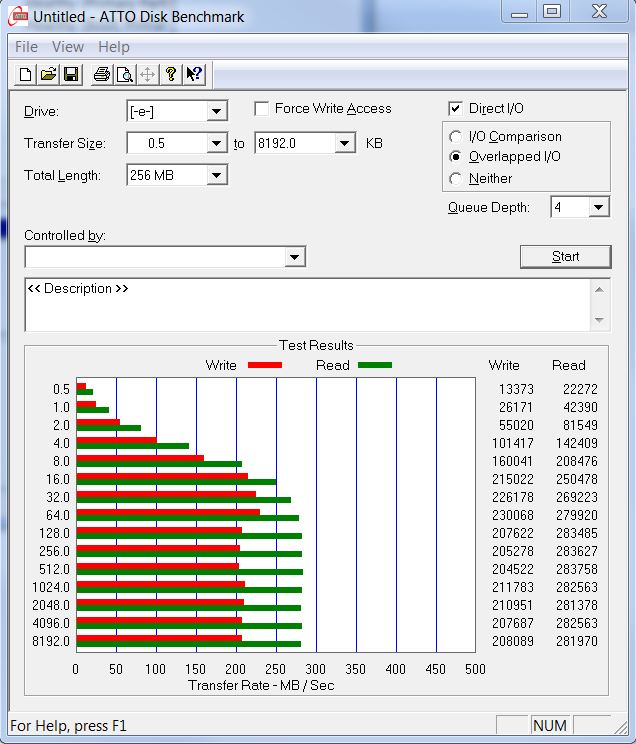
Task: Open a benchmark file via folder icon
Action: coord(48,74)
